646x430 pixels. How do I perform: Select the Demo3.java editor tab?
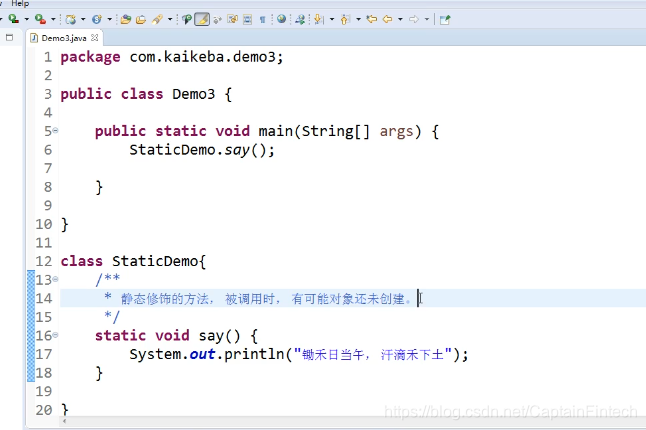[x=64, y=38]
